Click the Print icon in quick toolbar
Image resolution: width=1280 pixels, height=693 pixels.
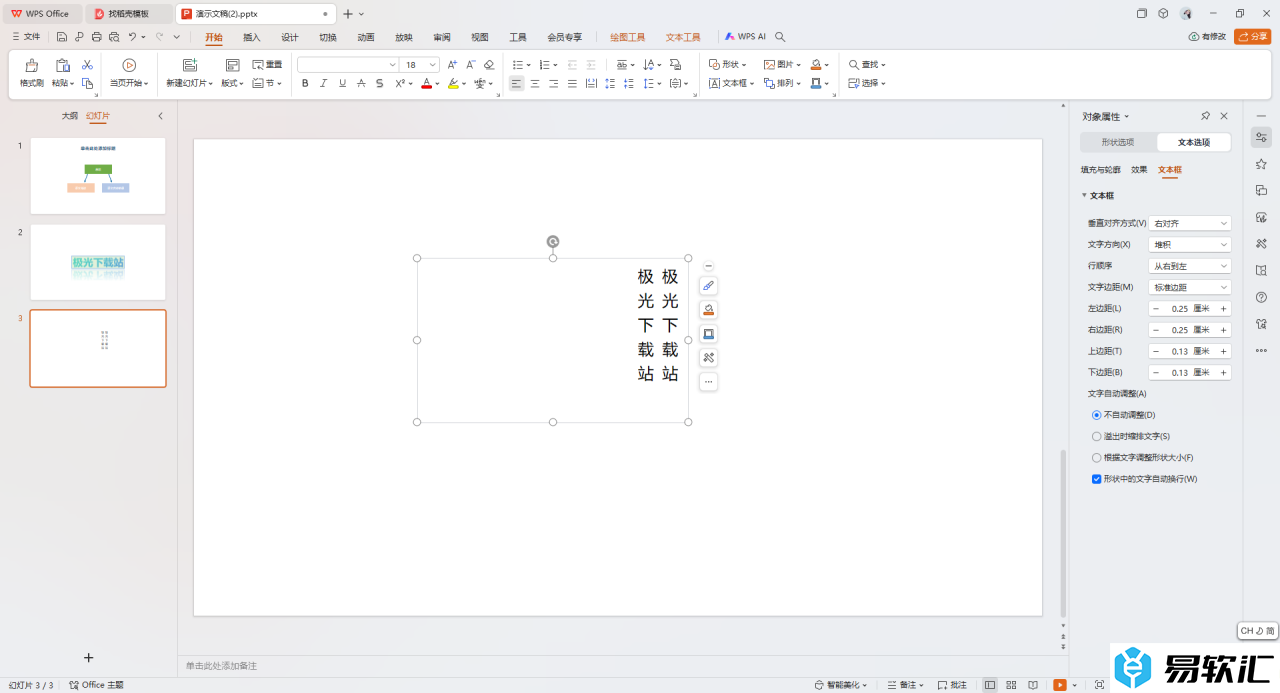click(96, 37)
